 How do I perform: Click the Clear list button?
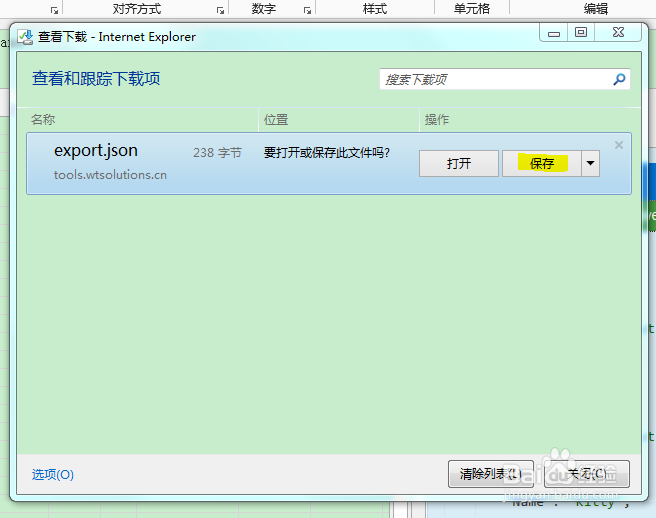(490, 474)
